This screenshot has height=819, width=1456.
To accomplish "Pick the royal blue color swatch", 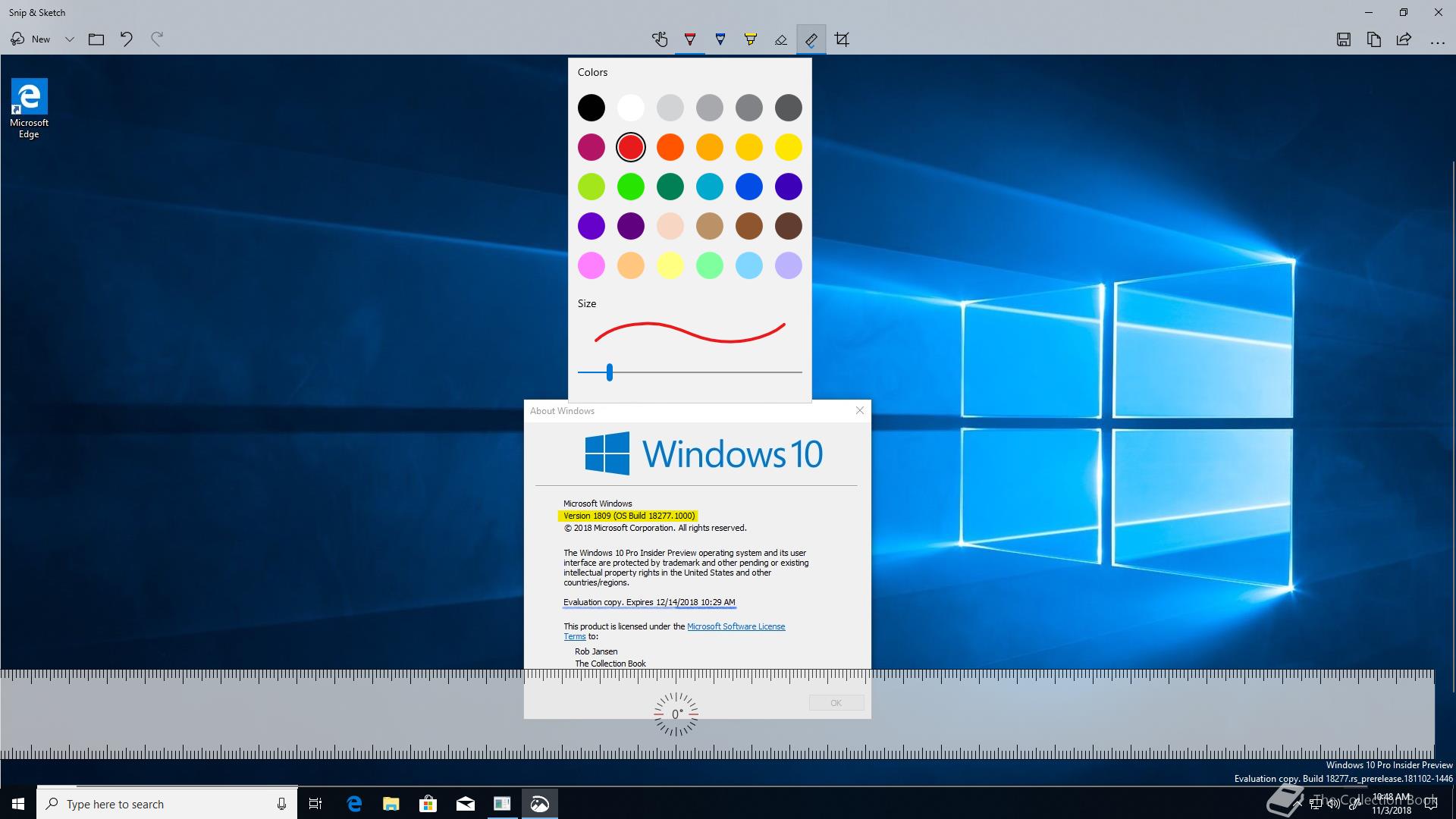I will (x=749, y=187).
